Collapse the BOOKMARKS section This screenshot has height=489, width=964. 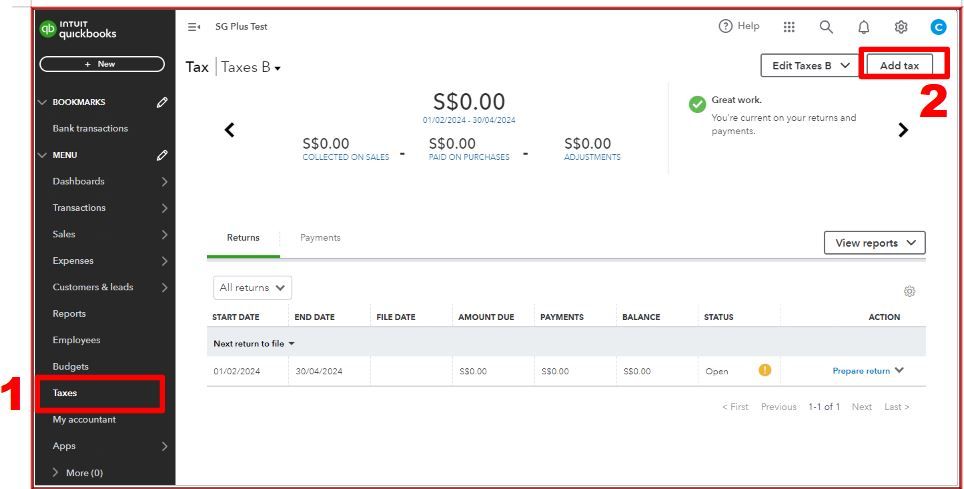coord(42,102)
